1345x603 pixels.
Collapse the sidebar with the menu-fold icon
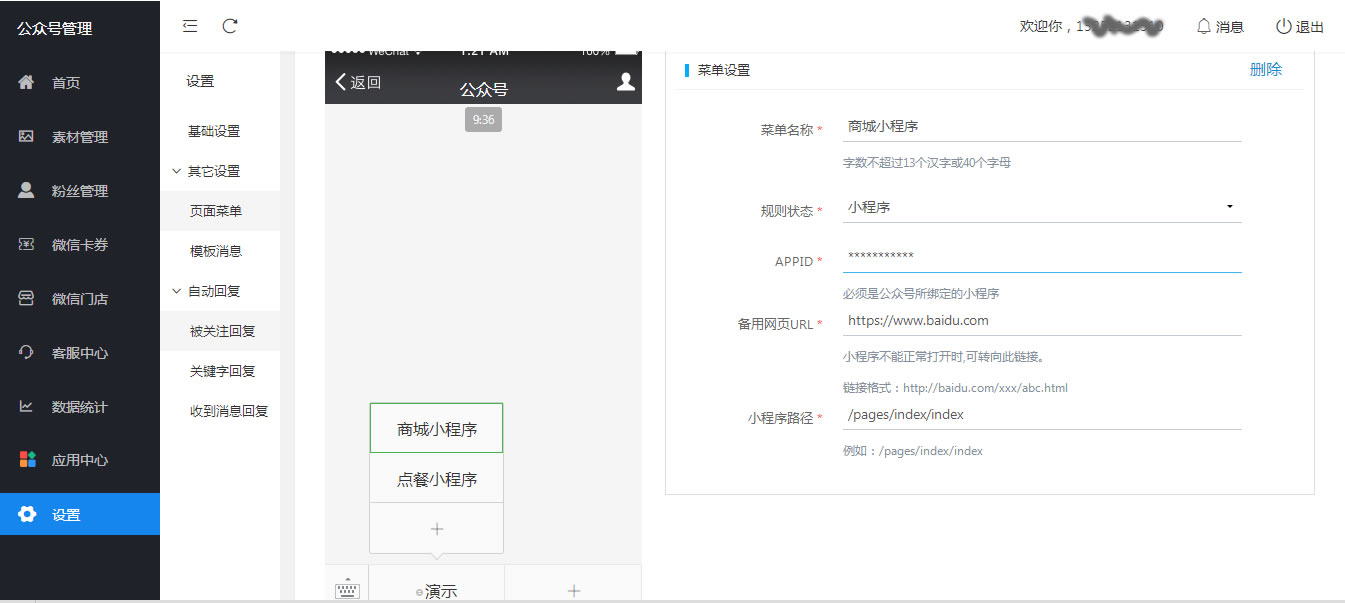[190, 26]
